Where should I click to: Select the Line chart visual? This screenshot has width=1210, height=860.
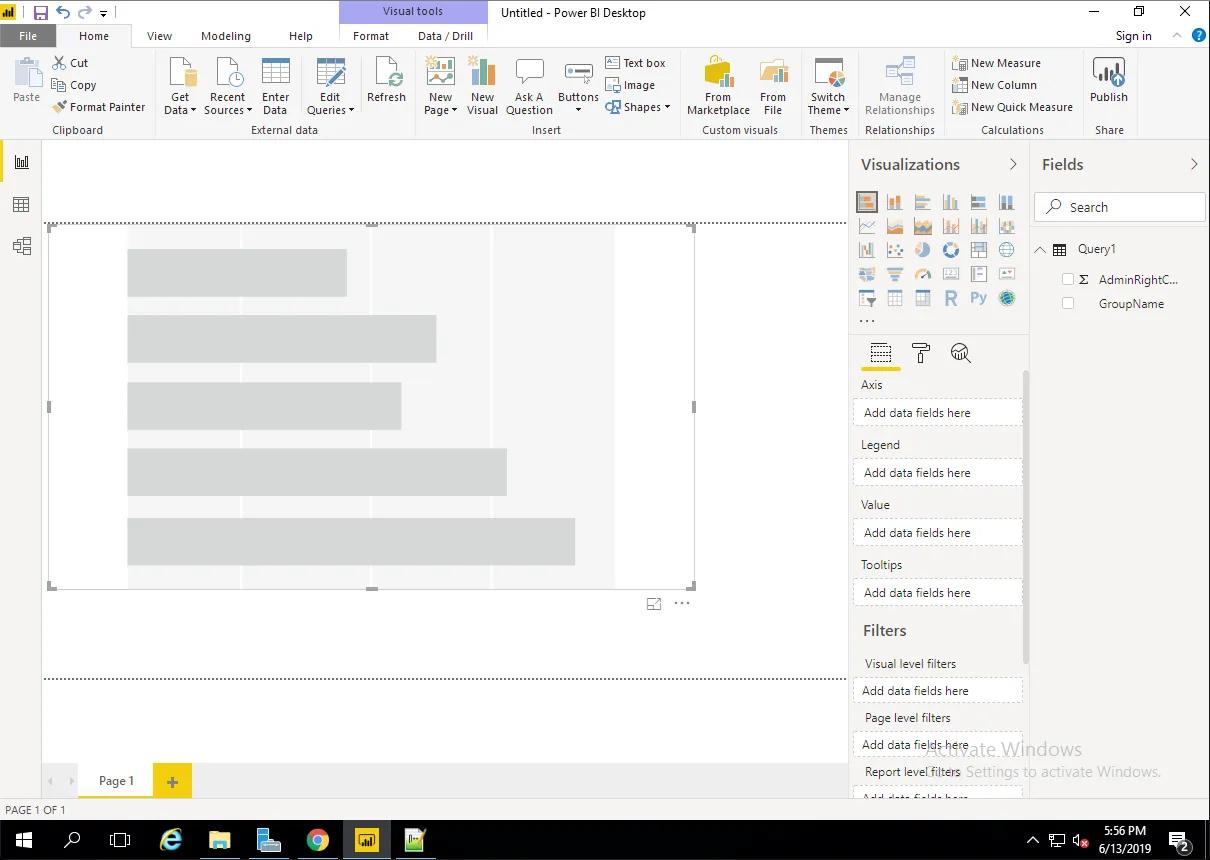pyautogui.click(x=867, y=226)
